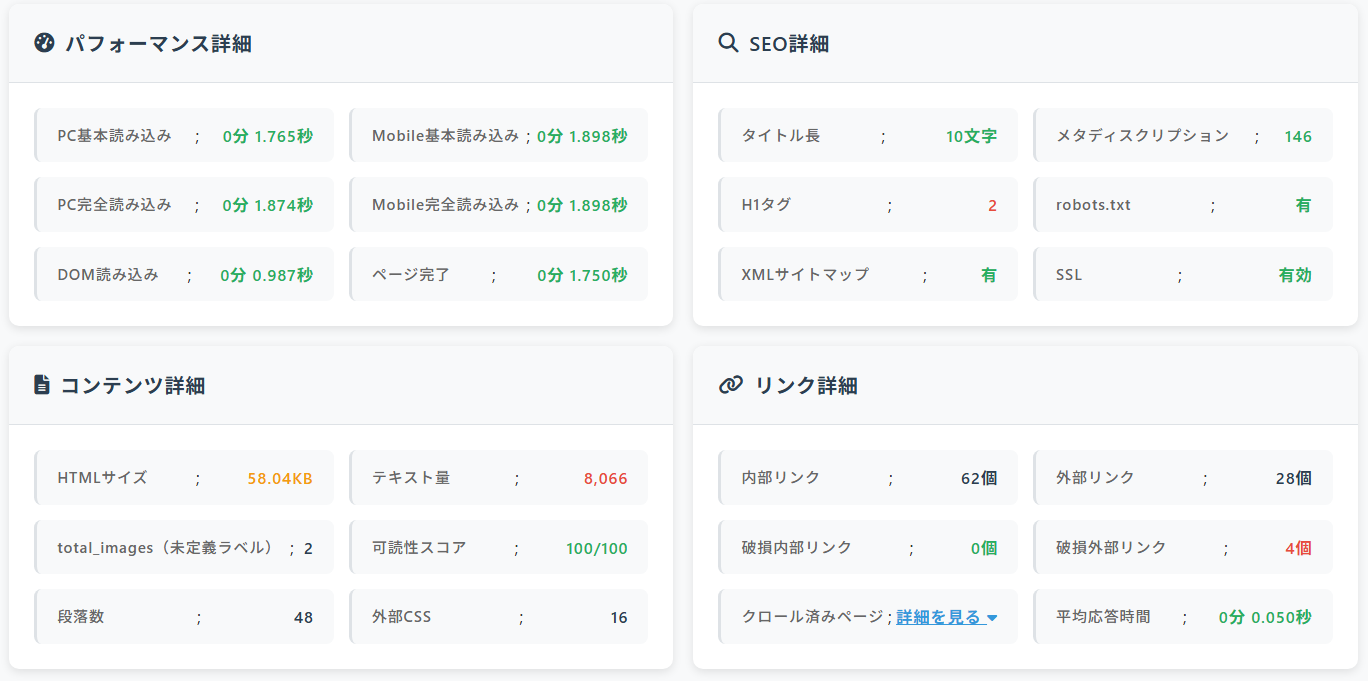This screenshot has width=1368, height=681.
Task: Click the テキスト量 8,066 row
Action: click(499, 478)
